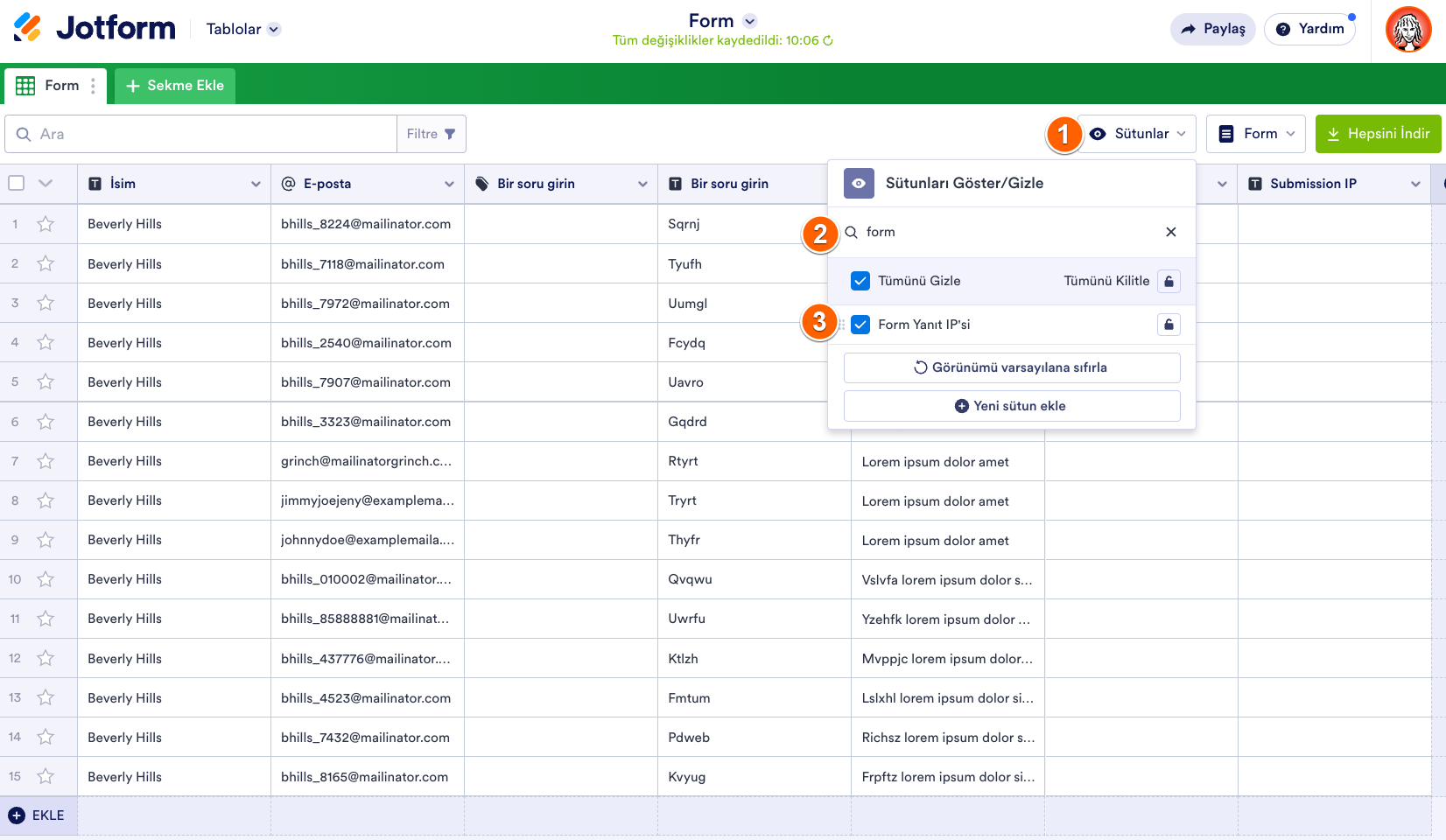Star the row 7 submission
This screenshot has height=840, width=1446.
46,461
